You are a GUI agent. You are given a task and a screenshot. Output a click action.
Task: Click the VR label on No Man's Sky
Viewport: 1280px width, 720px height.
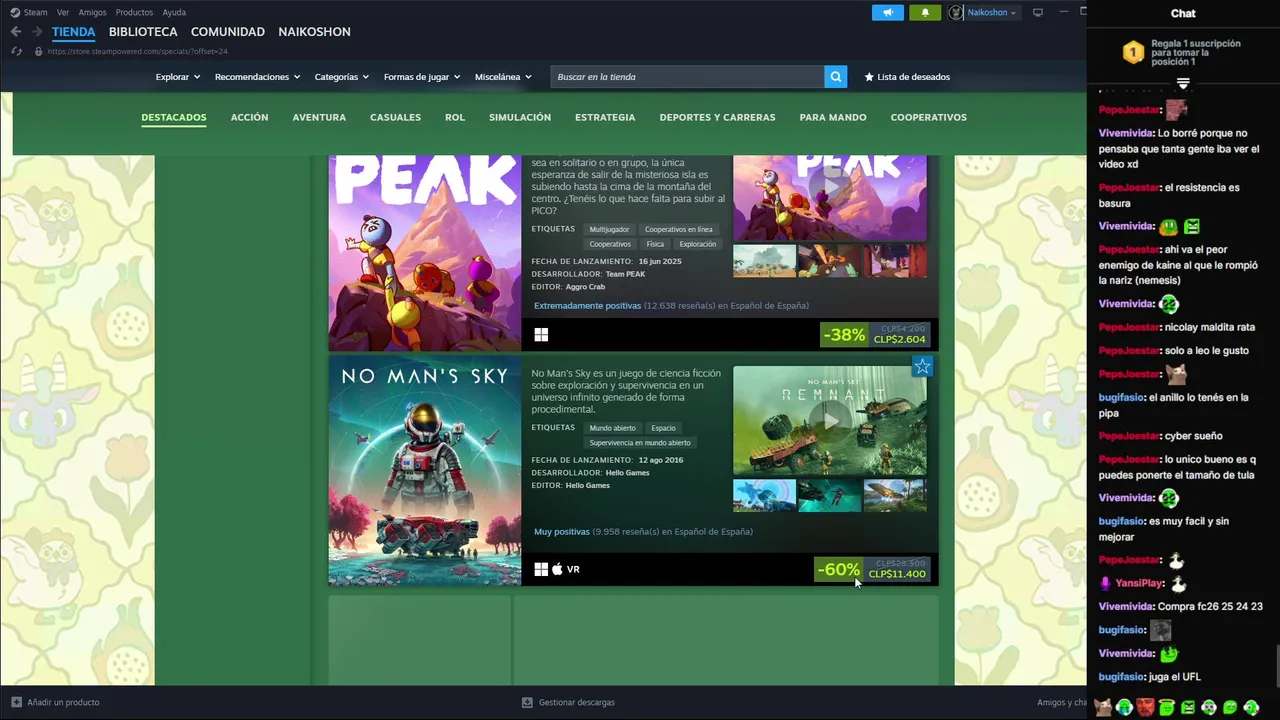[x=573, y=569]
